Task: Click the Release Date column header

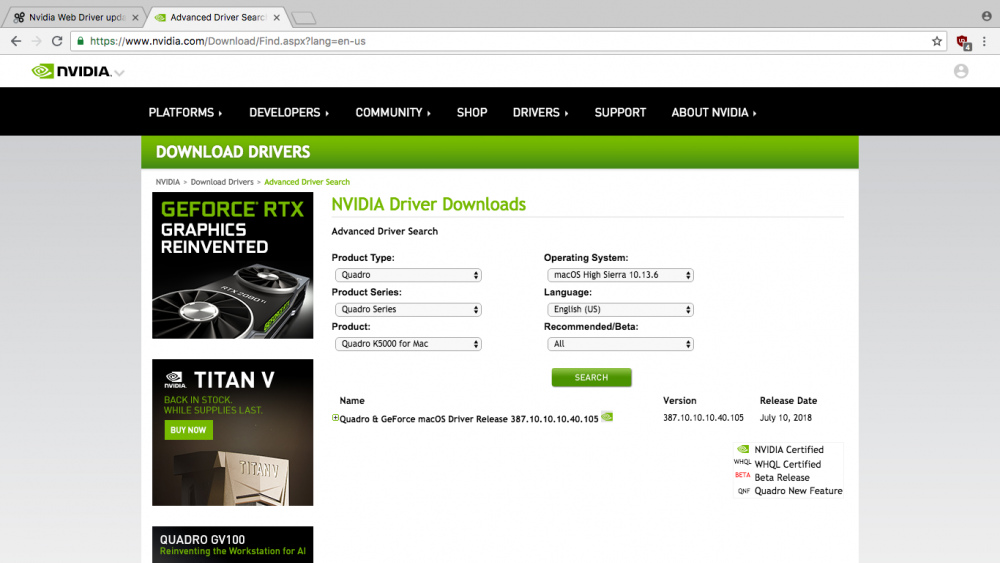Action: 788,400
